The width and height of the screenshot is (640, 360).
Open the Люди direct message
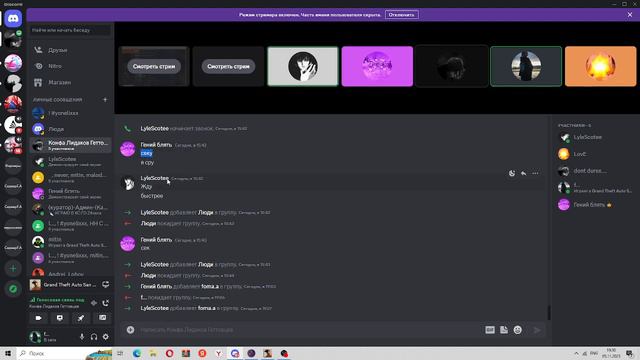70,129
